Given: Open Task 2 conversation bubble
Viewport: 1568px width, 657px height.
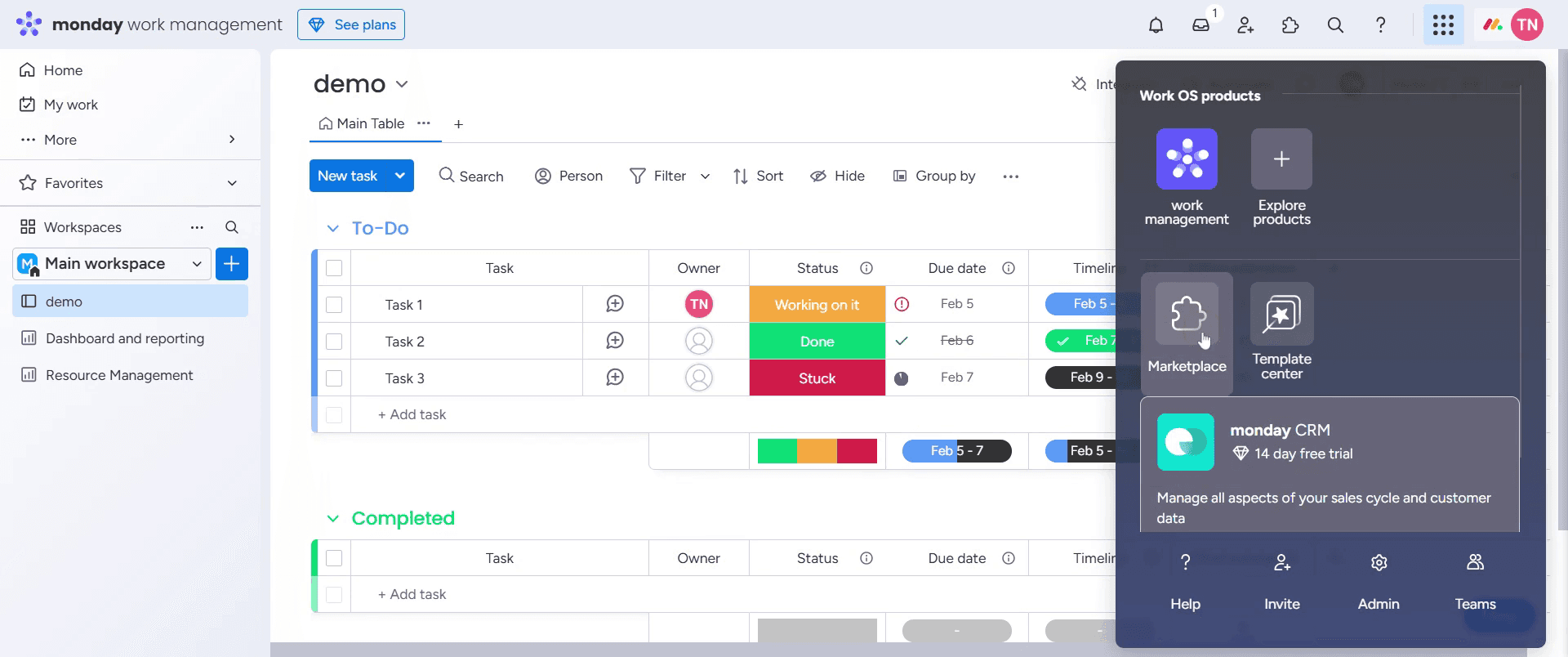Looking at the screenshot, I should tap(615, 341).
